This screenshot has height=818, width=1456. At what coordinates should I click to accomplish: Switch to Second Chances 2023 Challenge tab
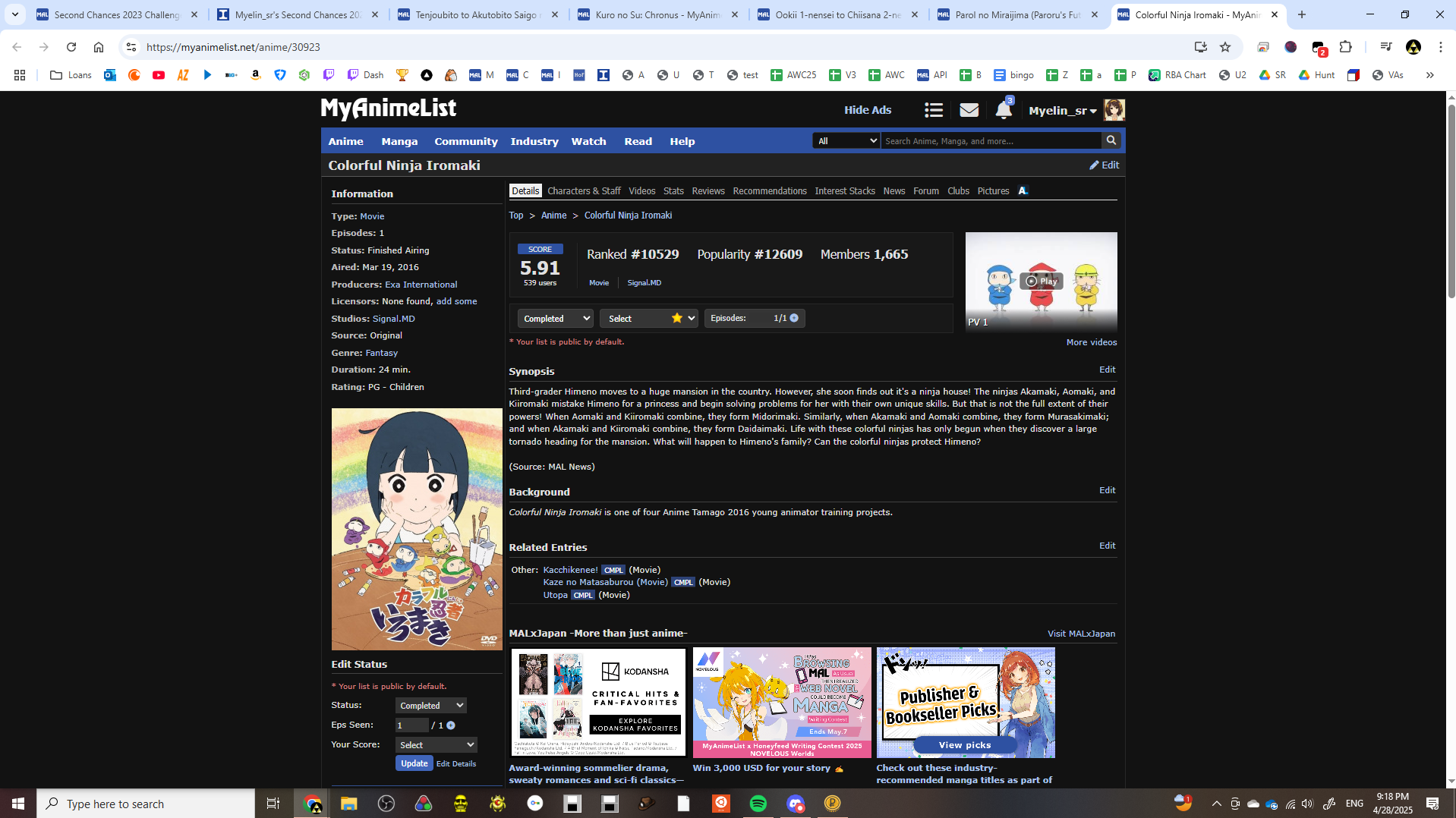point(118,14)
